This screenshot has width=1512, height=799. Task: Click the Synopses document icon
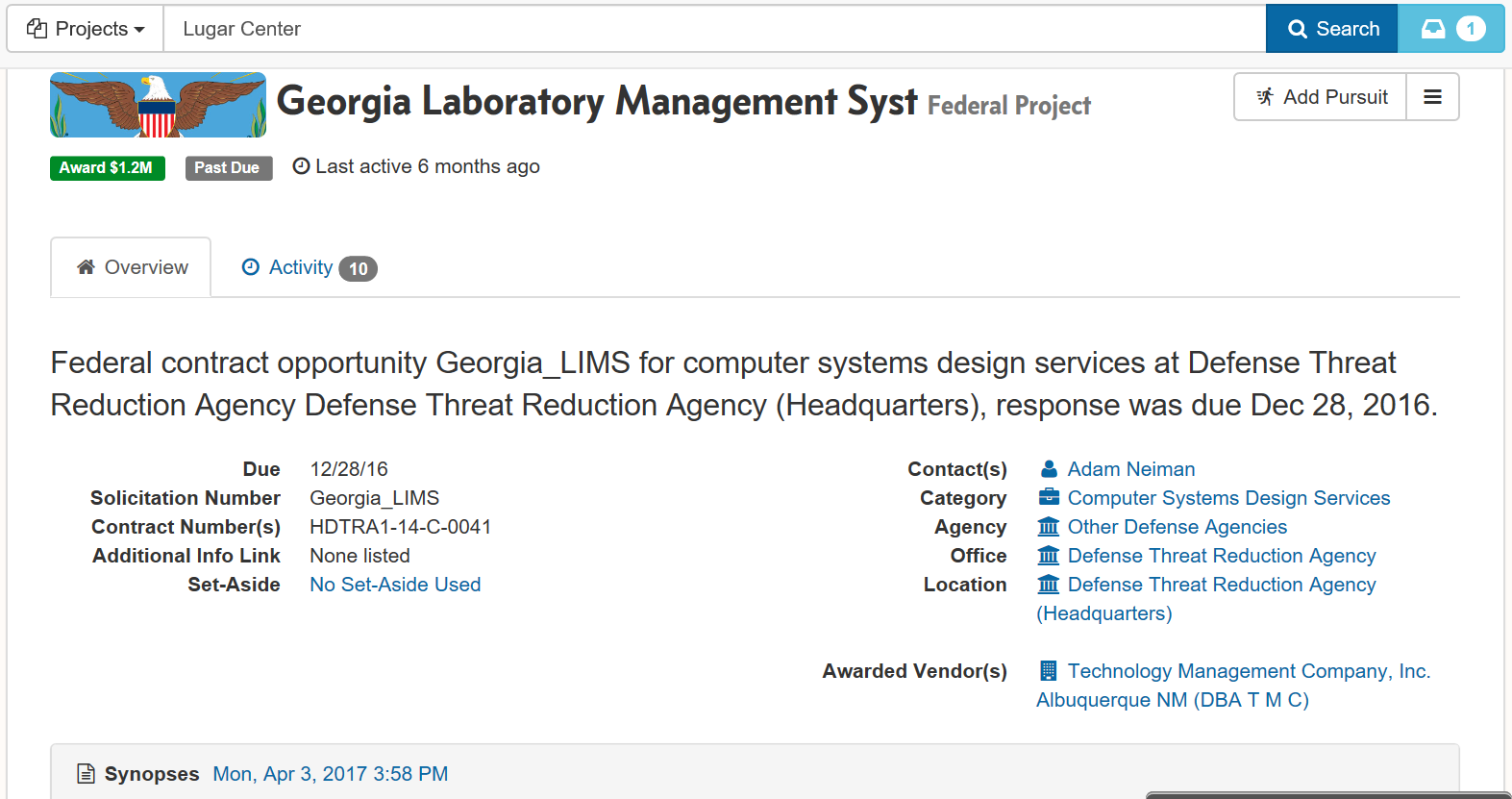87,774
